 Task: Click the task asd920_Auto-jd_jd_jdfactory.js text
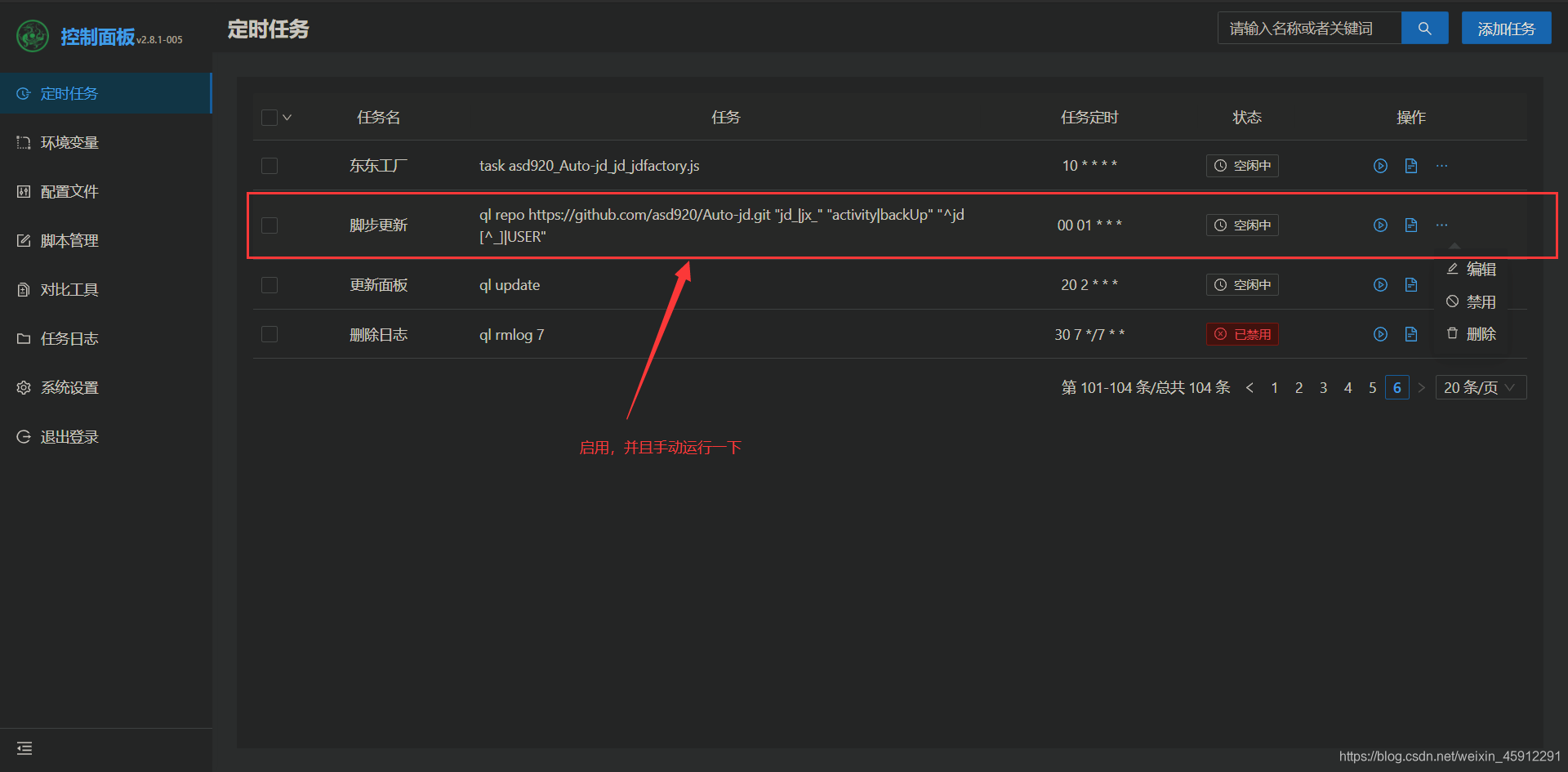(x=589, y=166)
